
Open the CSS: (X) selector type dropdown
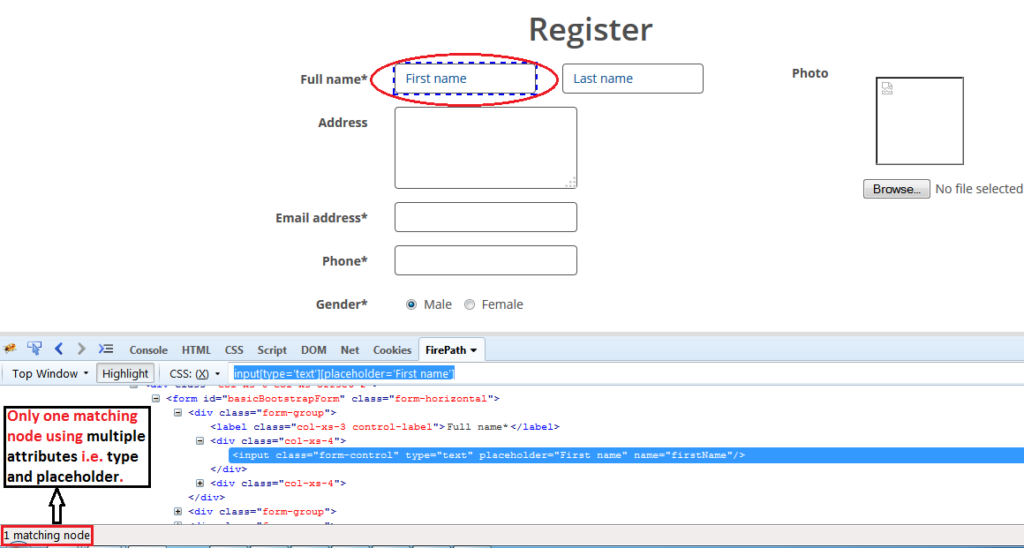pyautogui.click(x=194, y=373)
